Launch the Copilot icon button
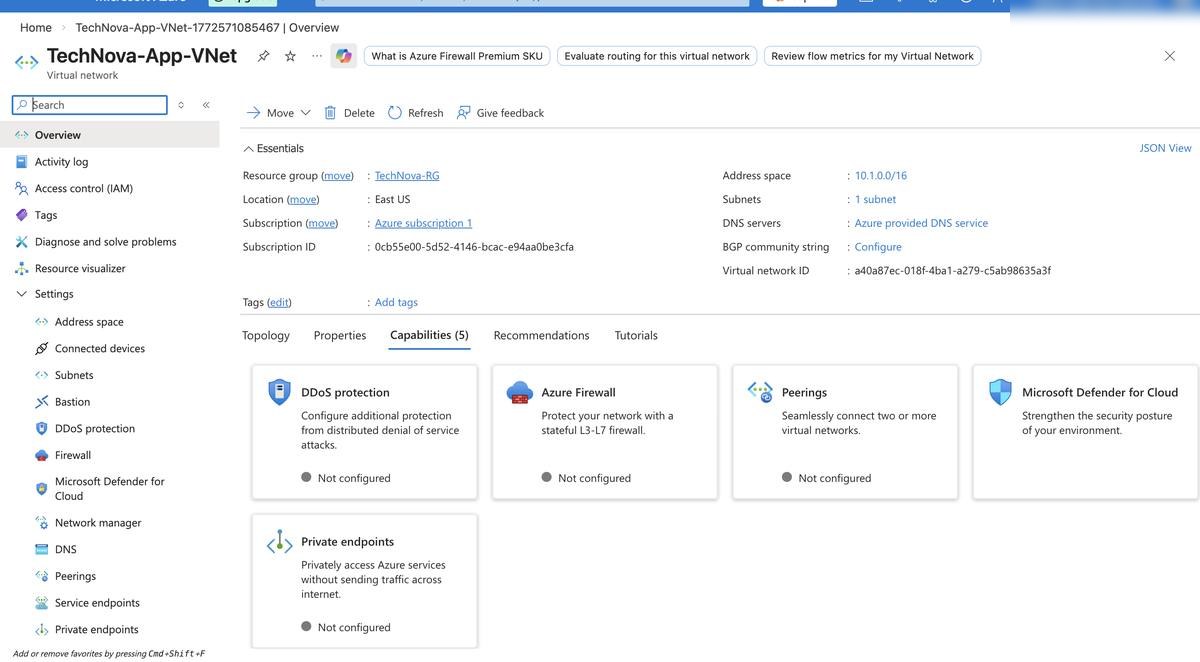Image resolution: width=1200 pixels, height=662 pixels. point(344,56)
